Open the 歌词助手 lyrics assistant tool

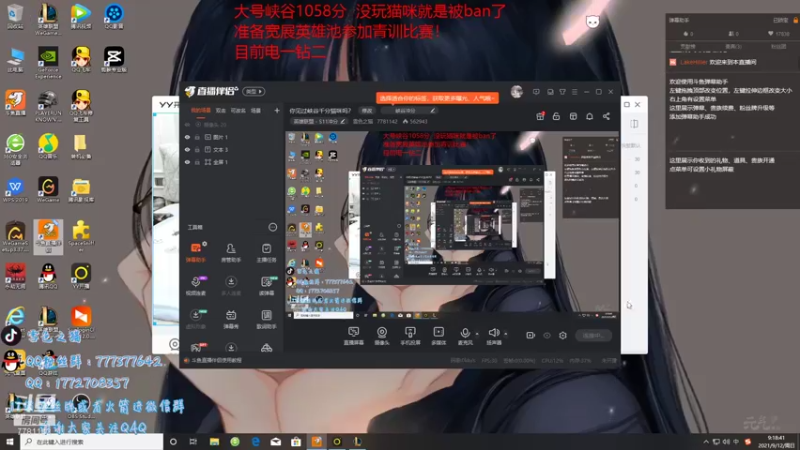click(x=266, y=319)
